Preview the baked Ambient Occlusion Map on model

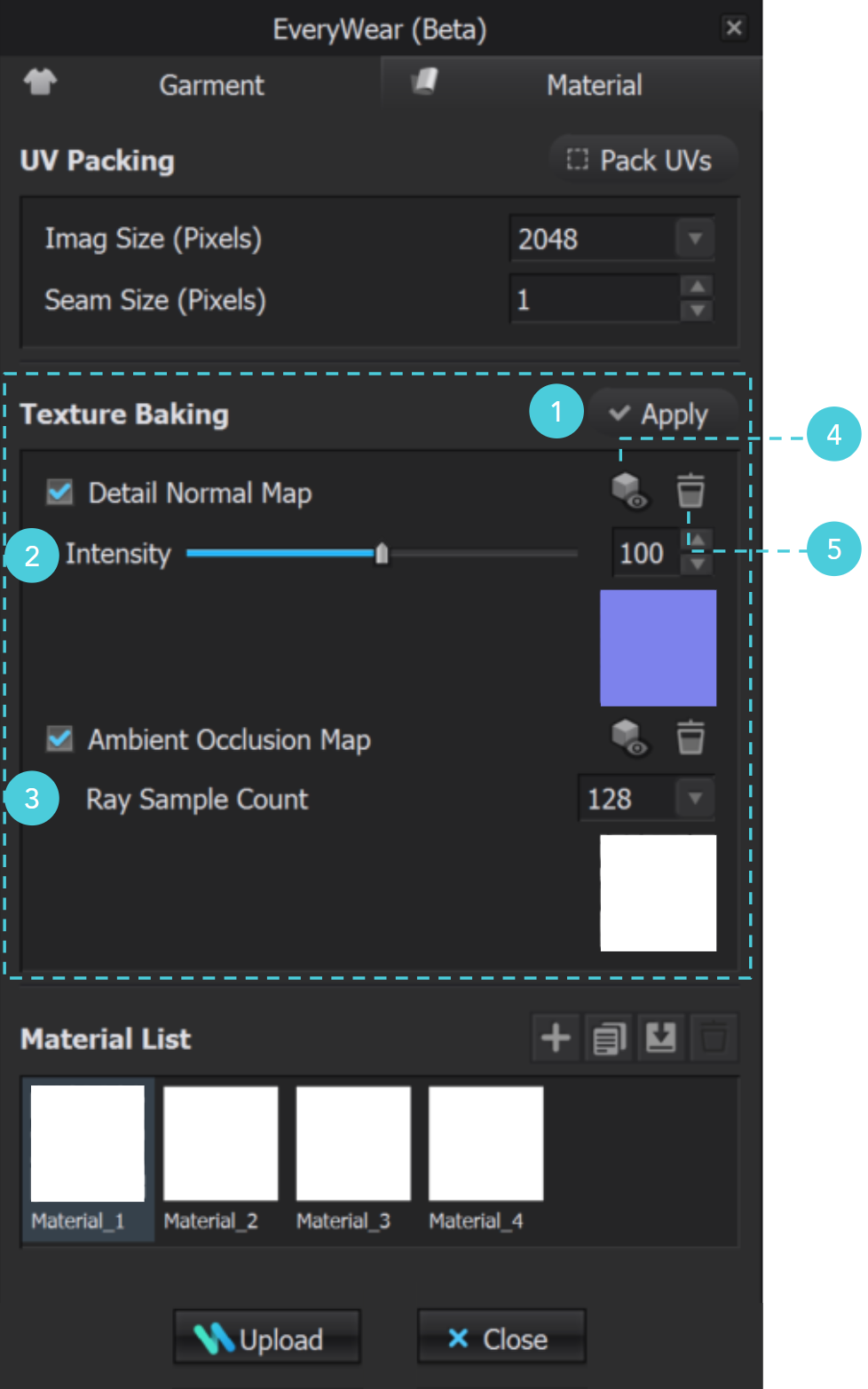pyautogui.click(x=627, y=738)
